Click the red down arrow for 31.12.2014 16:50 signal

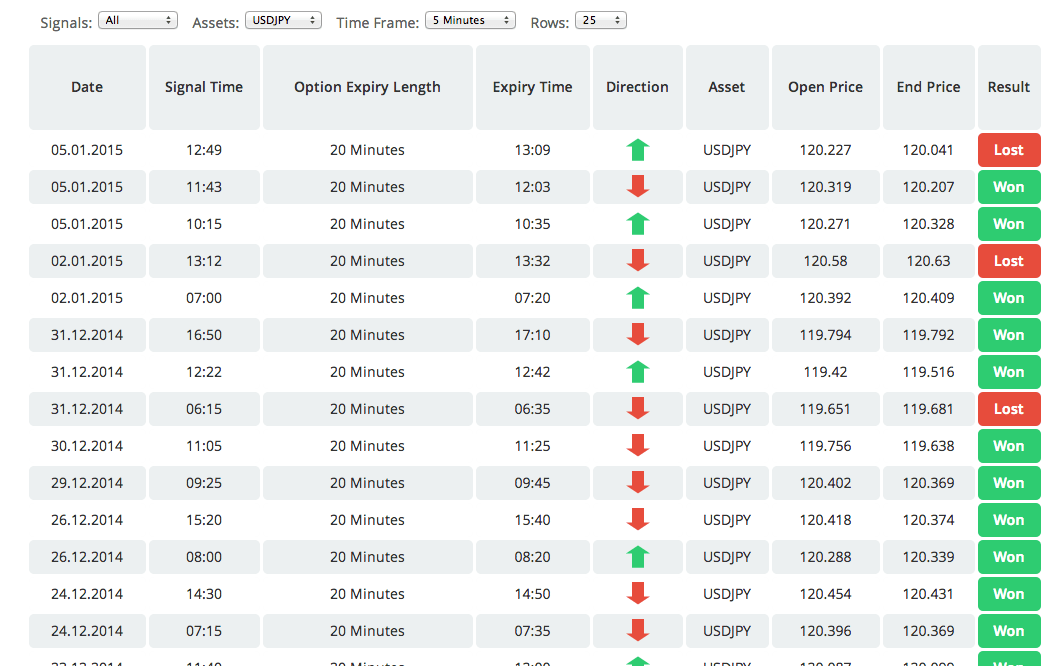coord(638,334)
